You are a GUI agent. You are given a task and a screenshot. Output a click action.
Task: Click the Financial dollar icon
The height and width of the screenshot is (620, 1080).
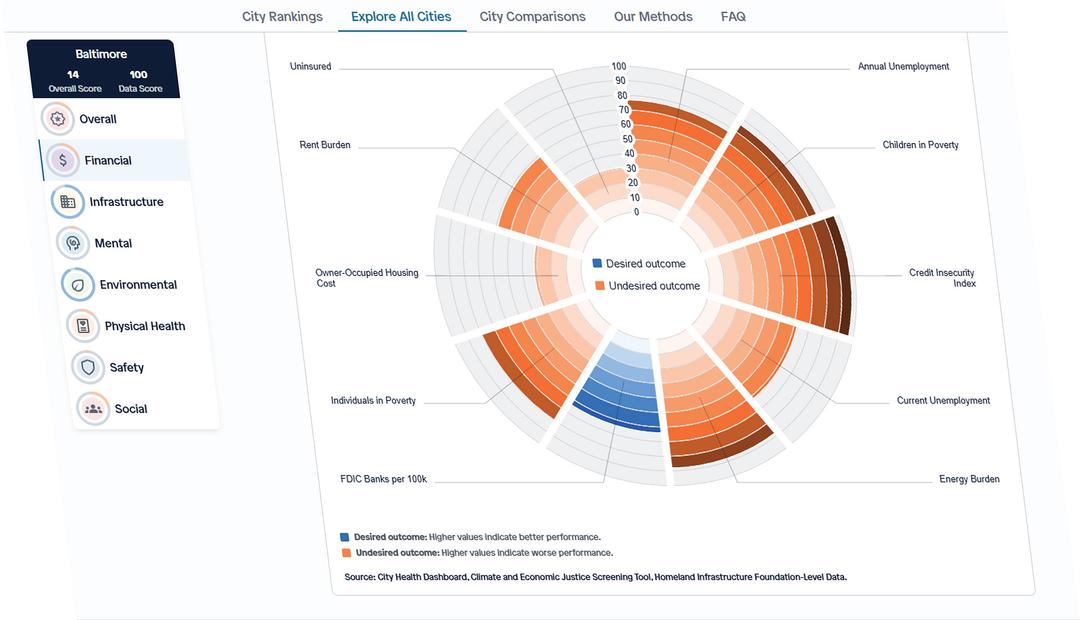tap(63, 161)
